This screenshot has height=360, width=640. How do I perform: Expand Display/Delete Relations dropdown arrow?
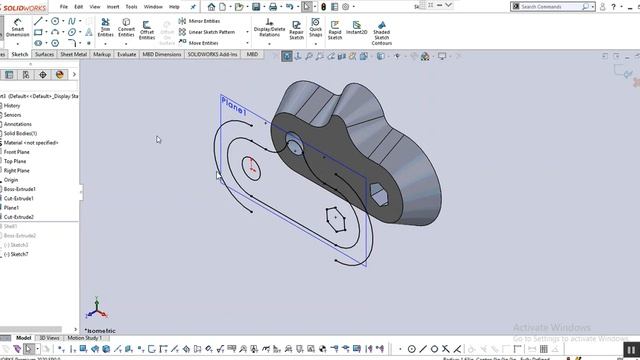click(x=269, y=43)
